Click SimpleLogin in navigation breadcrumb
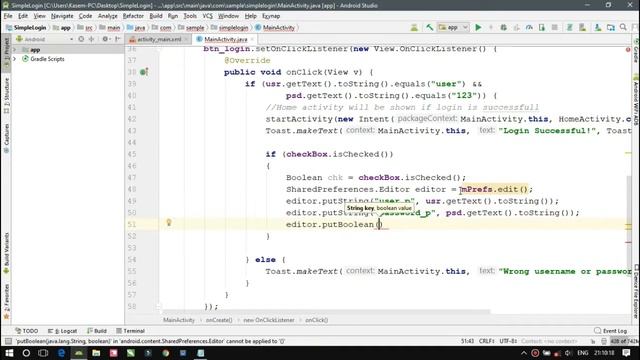This screenshot has height=360, width=640. click(27, 27)
